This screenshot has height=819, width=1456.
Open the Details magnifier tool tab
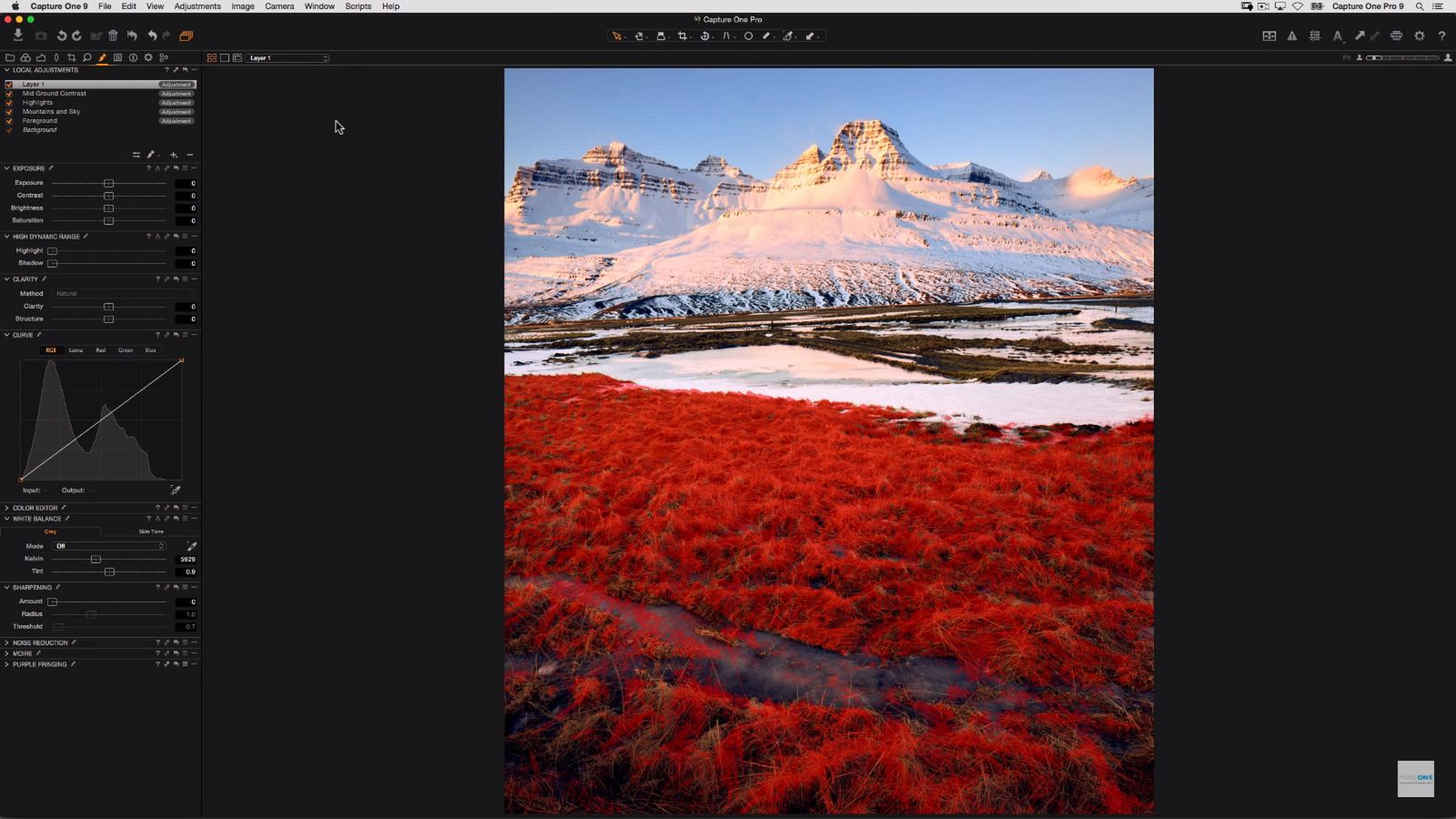point(86,57)
